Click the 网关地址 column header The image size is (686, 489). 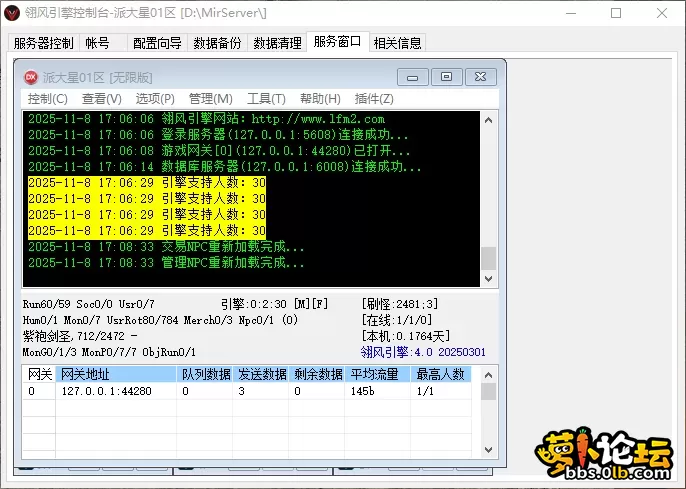coord(116,374)
